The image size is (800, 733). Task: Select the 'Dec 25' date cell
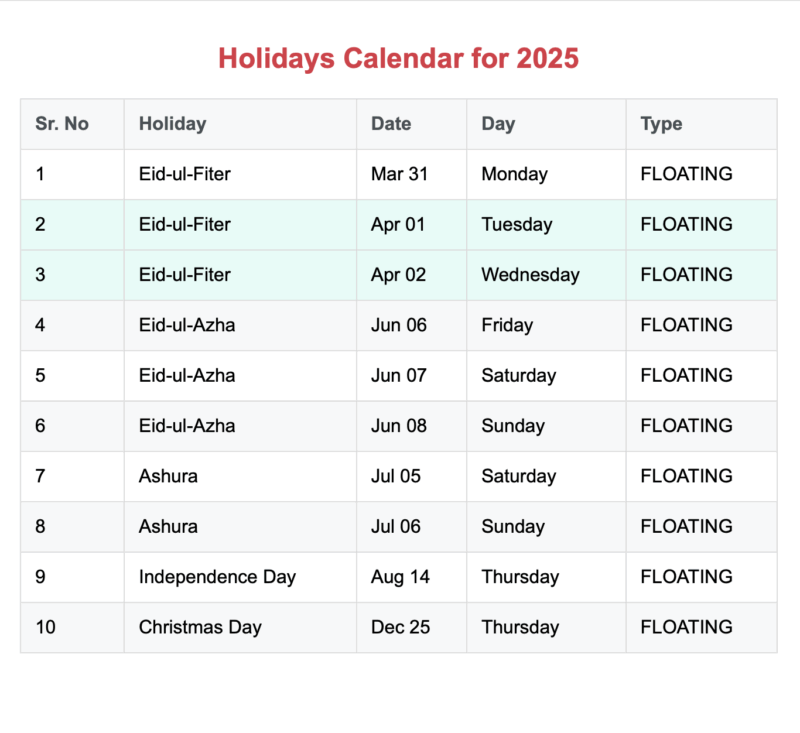pyautogui.click(x=400, y=627)
